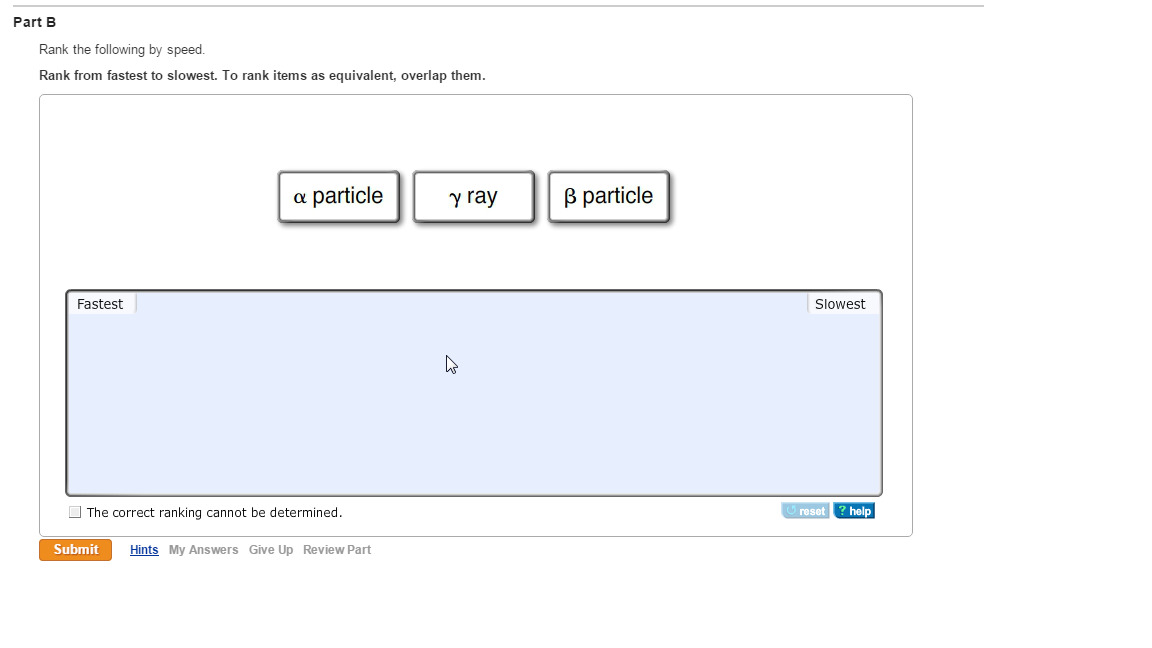Click 'The correct ranking cannot be determined' label text

[214, 513]
